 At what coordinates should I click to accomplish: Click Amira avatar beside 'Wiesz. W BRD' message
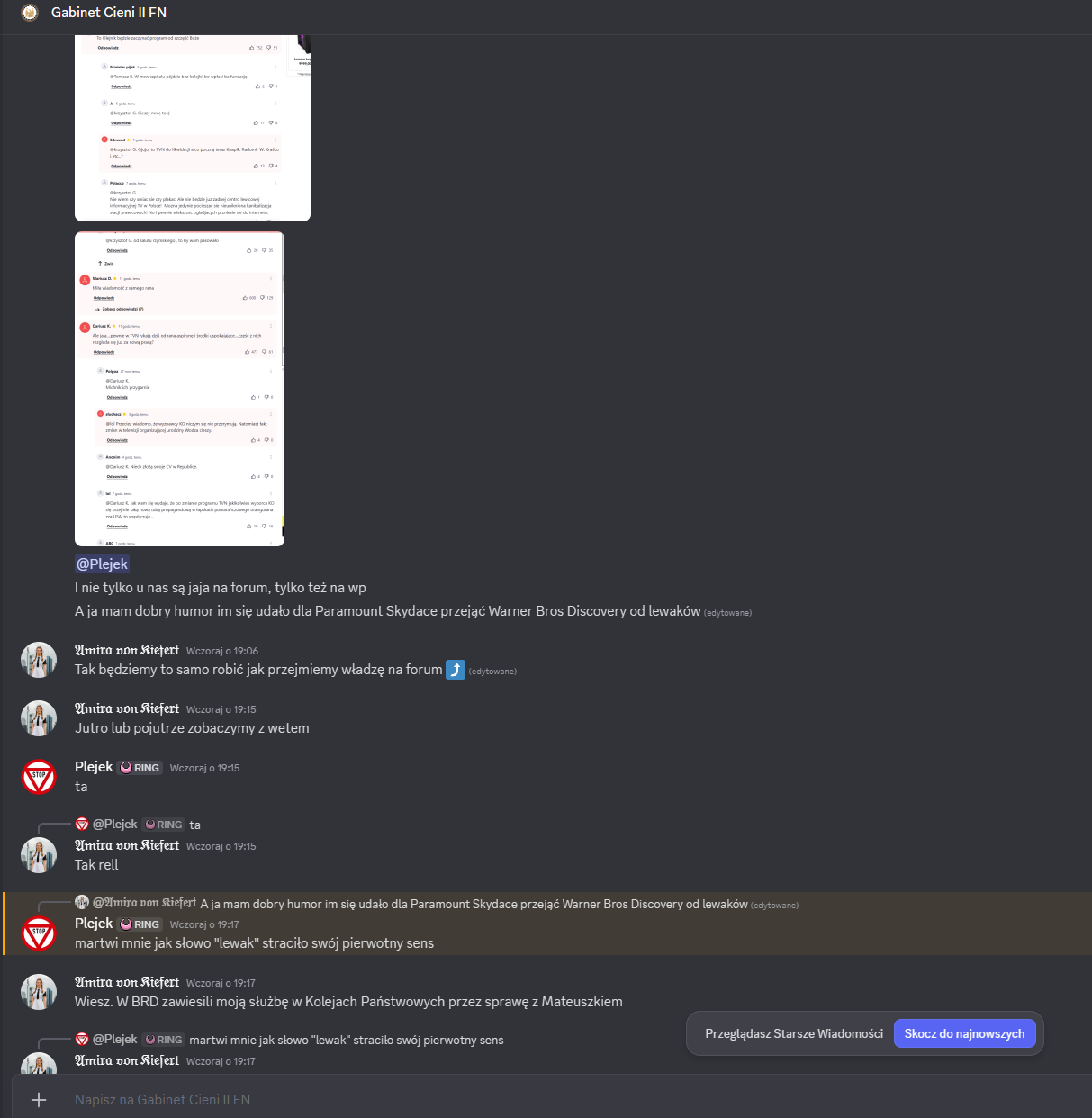click(39, 992)
